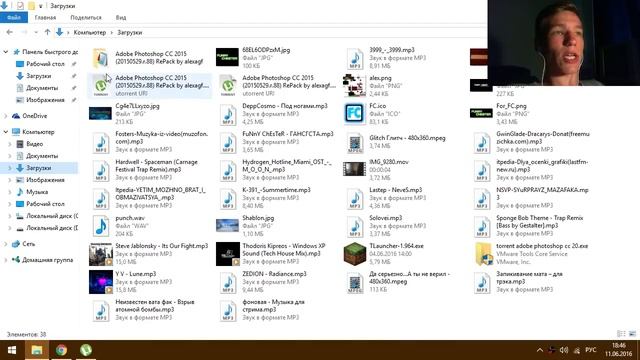
Task: Select highlighted Adobe Photoshop utorrent URI file icon
Action: pos(101,86)
